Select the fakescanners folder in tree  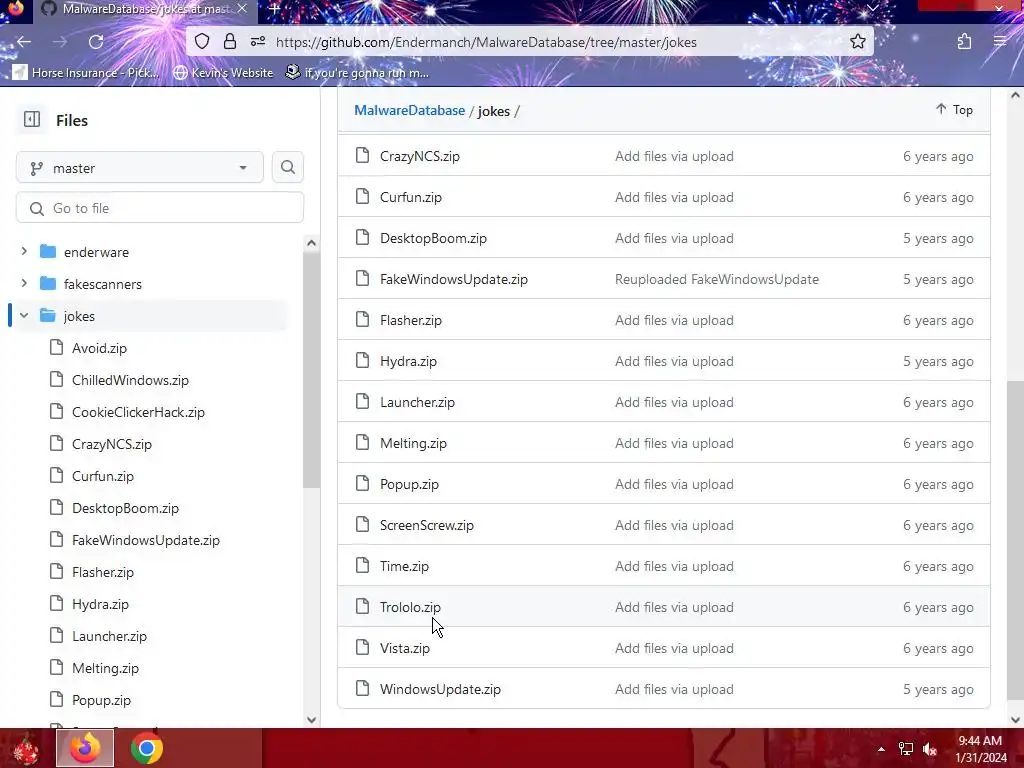tap(103, 284)
